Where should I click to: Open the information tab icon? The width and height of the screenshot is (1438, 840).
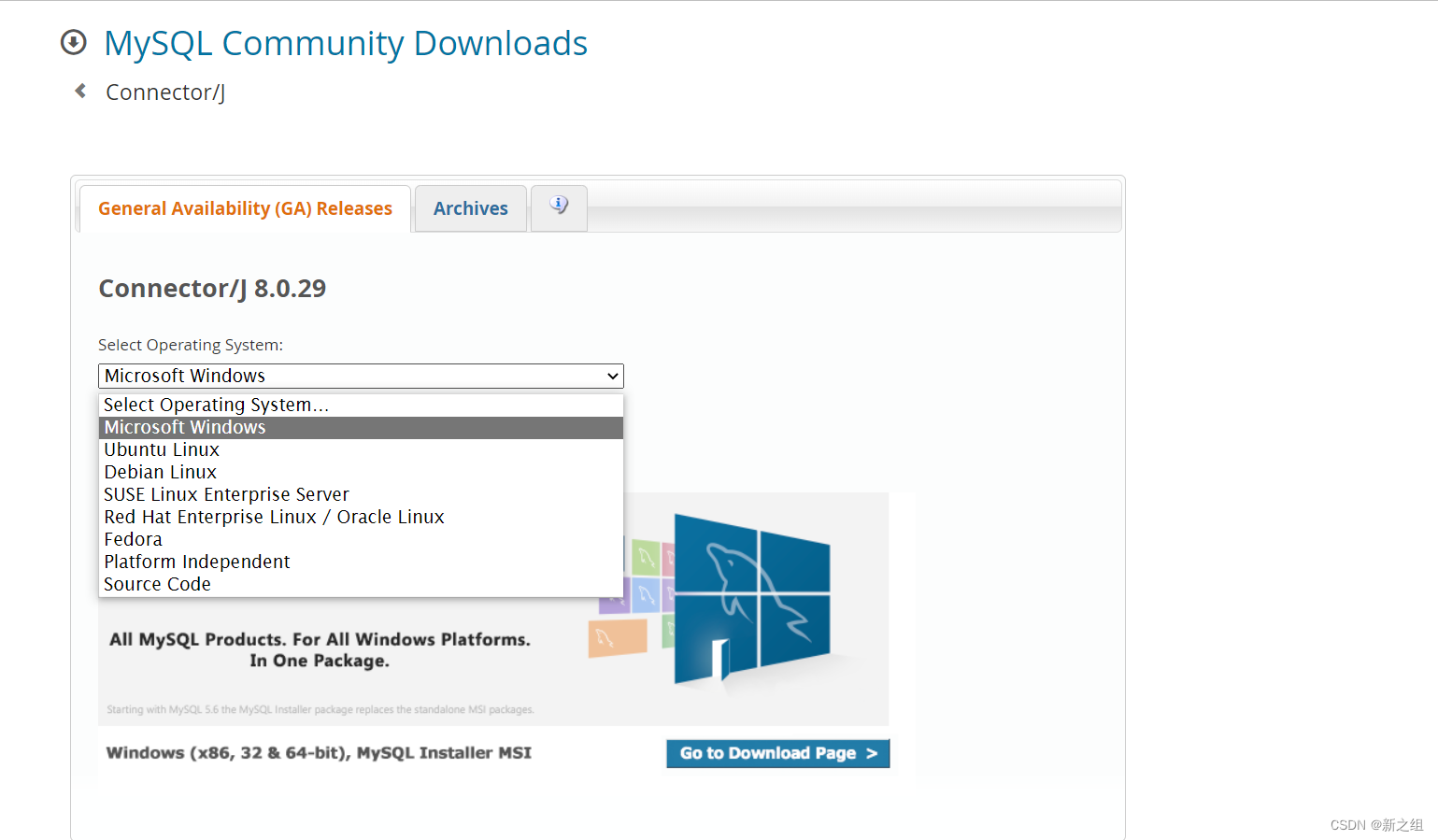[x=559, y=206]
